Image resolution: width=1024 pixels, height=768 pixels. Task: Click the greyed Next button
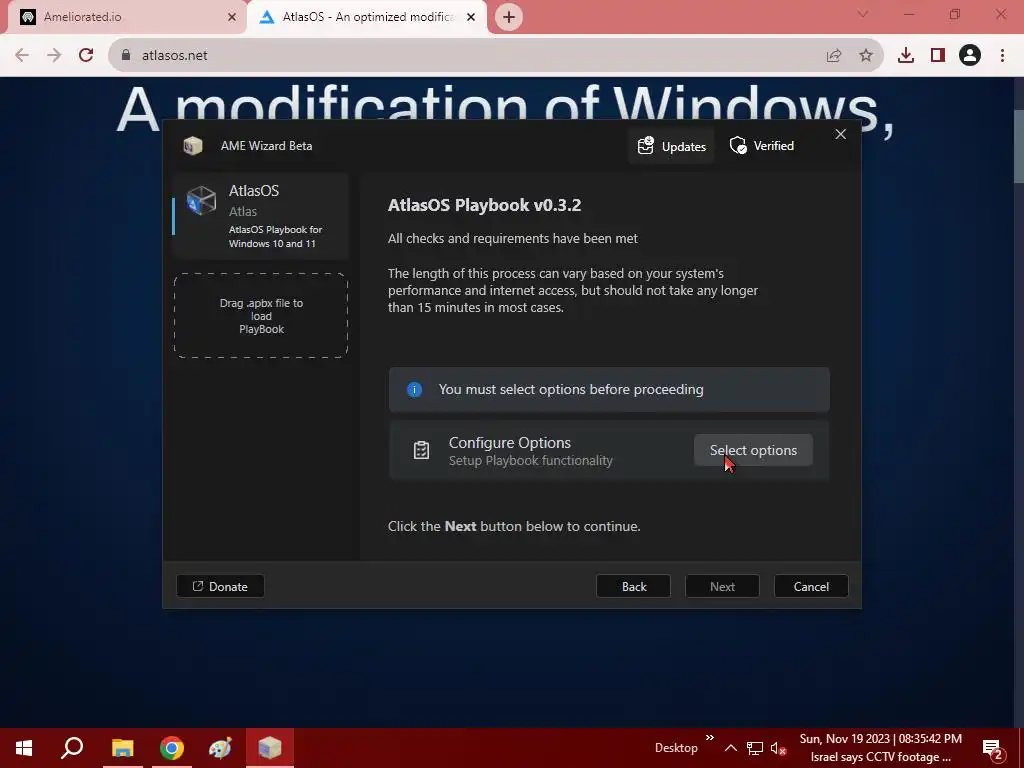722,586
